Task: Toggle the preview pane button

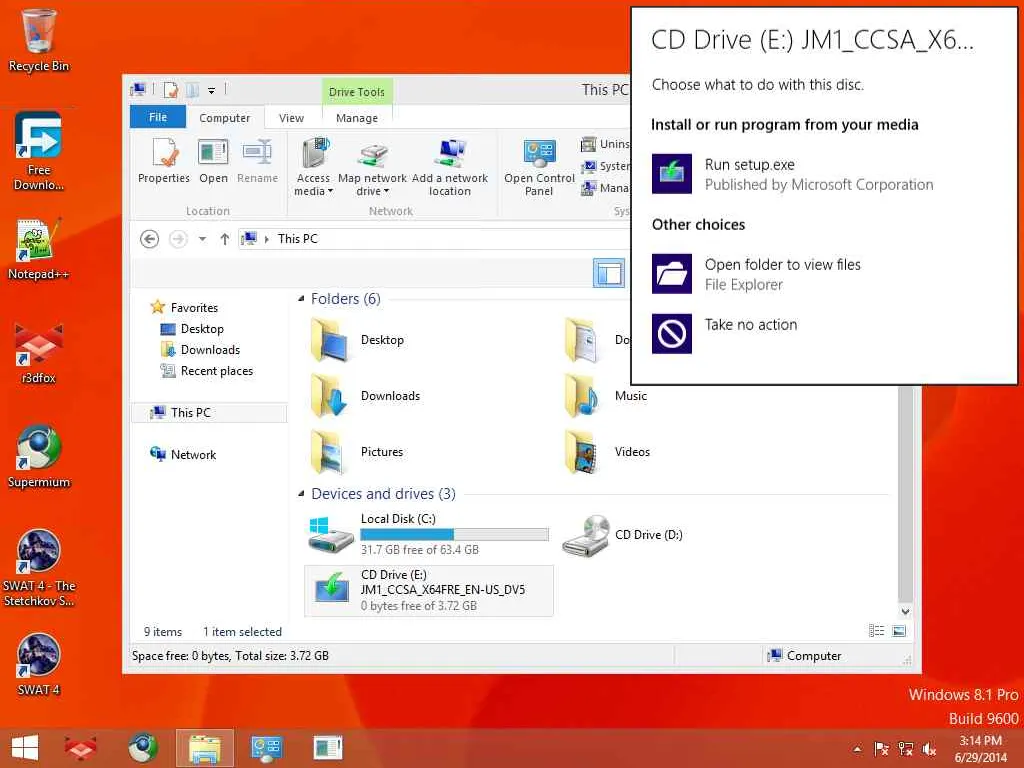Action: click(x=609, y=273)
